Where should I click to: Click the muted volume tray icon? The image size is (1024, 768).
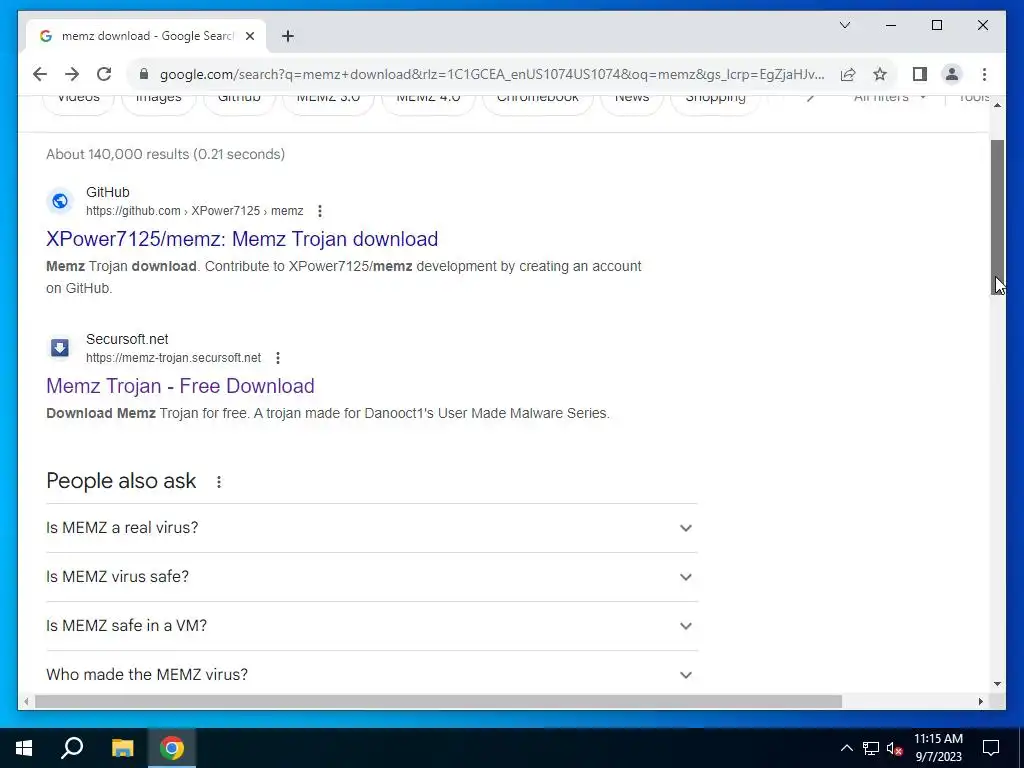pos(895,748)
